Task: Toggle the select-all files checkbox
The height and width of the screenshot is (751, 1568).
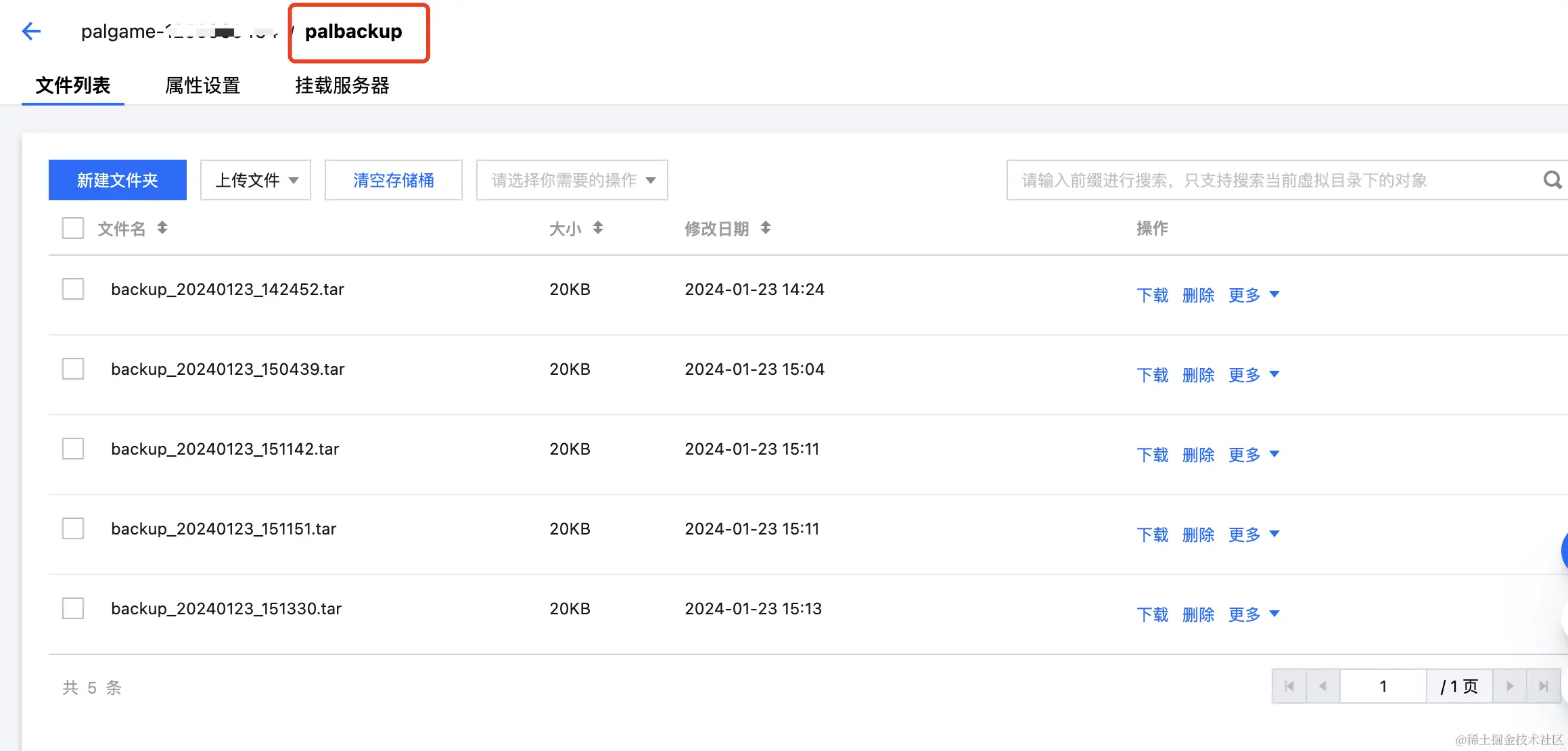Action: coord(73,228)
